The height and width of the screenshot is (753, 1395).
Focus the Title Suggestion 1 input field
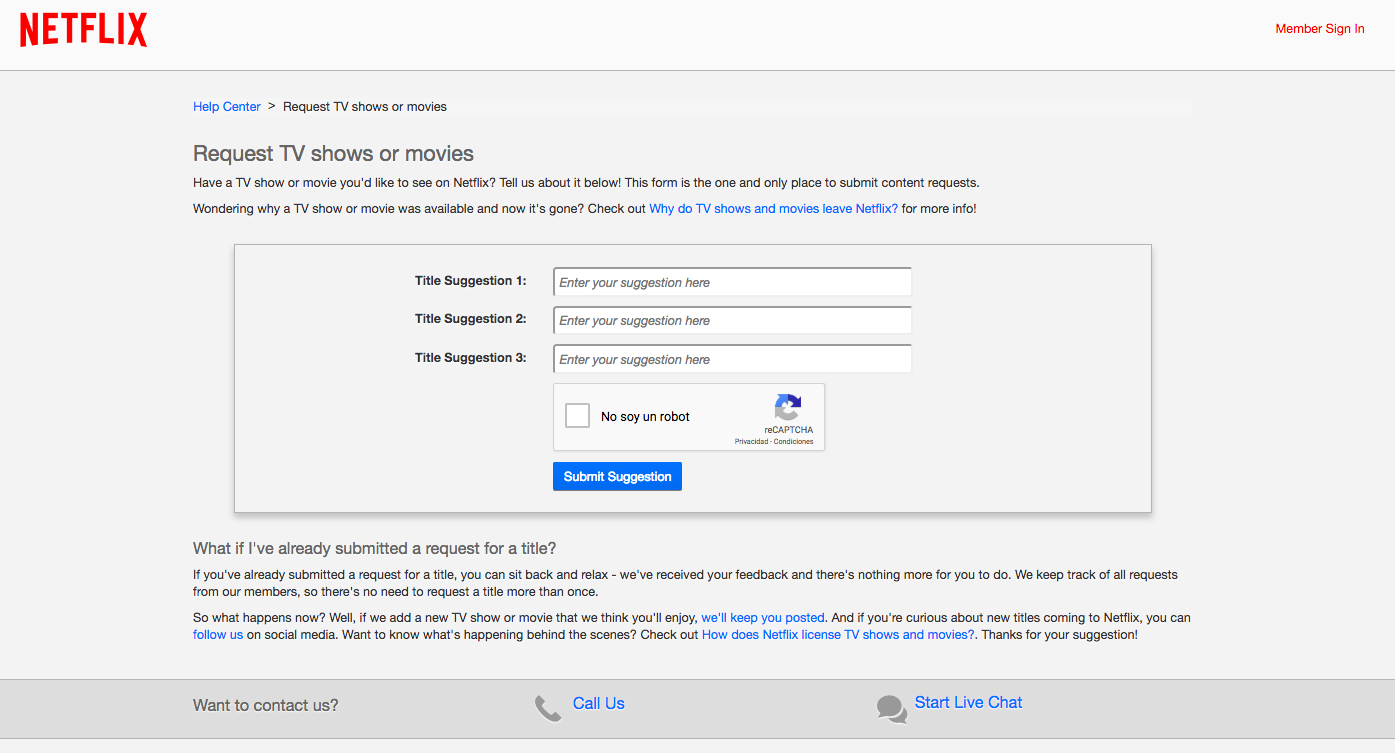732,283
